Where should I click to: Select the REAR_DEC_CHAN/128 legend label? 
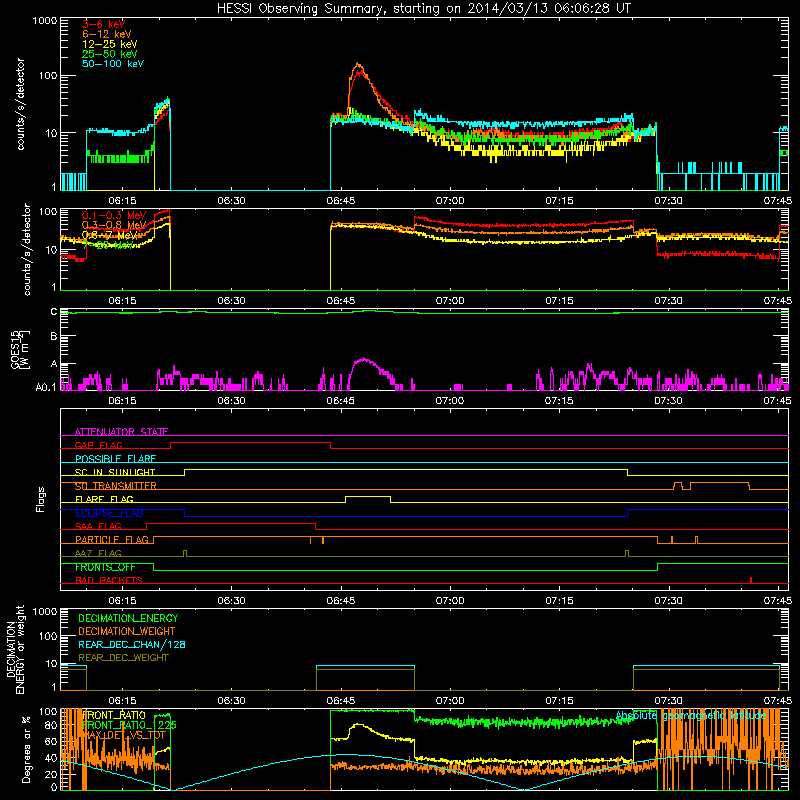pyautogui.click(x=132, y=644)
